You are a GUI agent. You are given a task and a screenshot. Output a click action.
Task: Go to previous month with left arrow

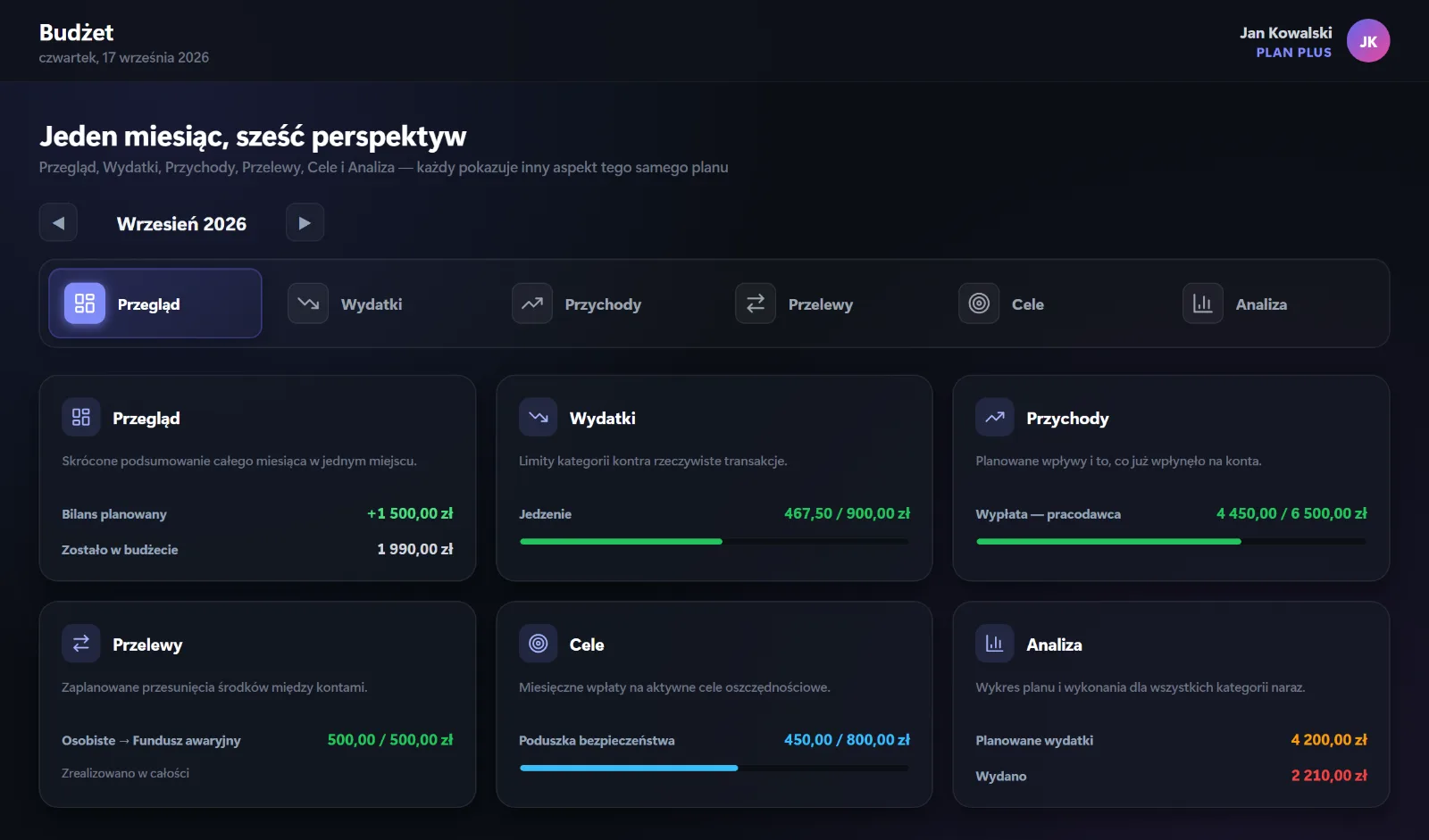click(58, 222)
